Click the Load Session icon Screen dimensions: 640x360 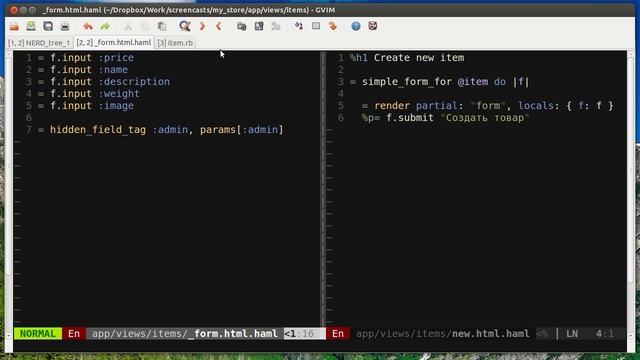(242, 27)
